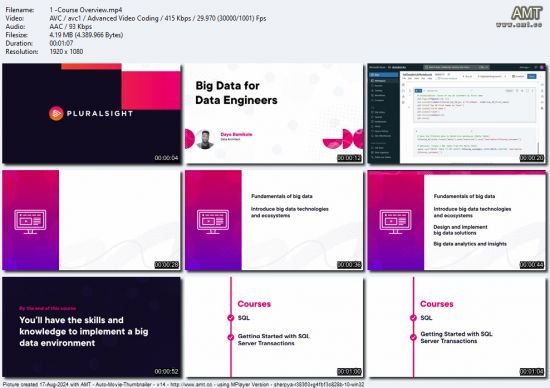550x388 pixels.
Task: Click 'Getting Started with SQL Server Transactions' at 00:01:04
Action: coord(456,337)
